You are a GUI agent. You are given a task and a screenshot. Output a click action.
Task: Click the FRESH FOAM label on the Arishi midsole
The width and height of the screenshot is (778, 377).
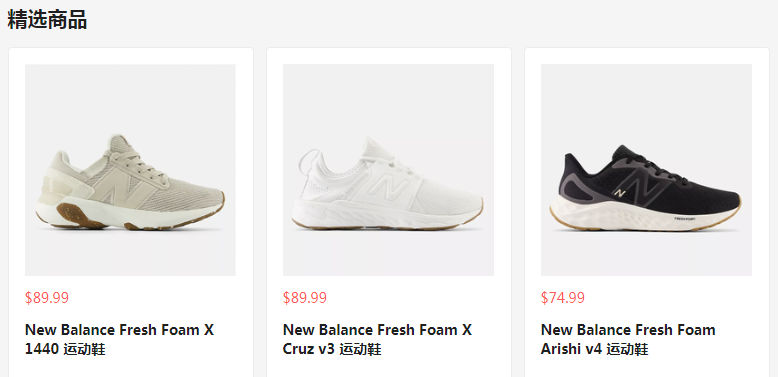683,218
